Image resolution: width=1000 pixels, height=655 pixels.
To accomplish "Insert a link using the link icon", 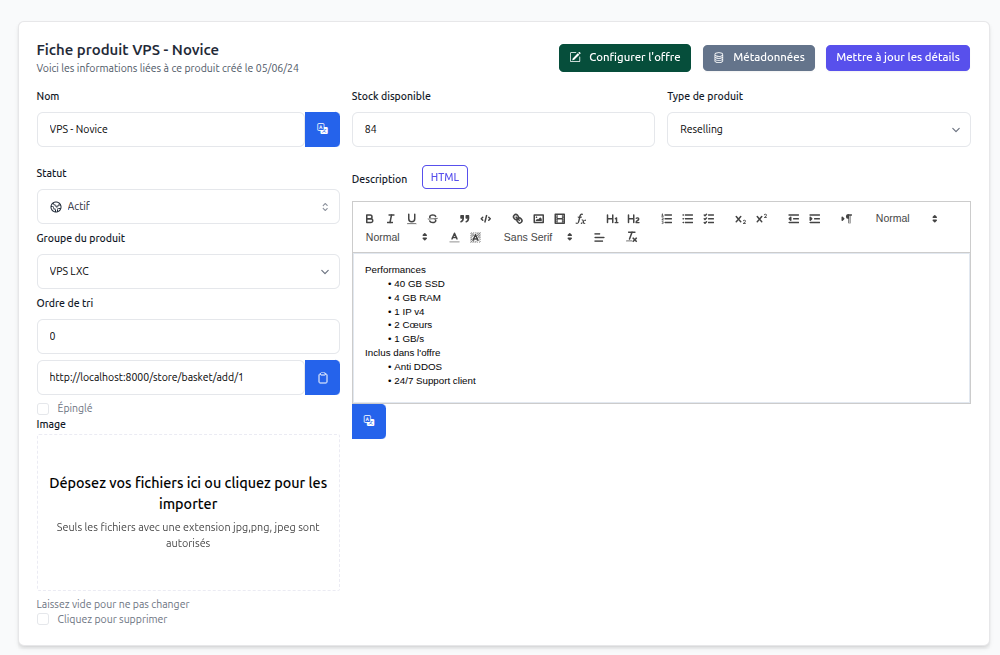I will click(517, 219).
